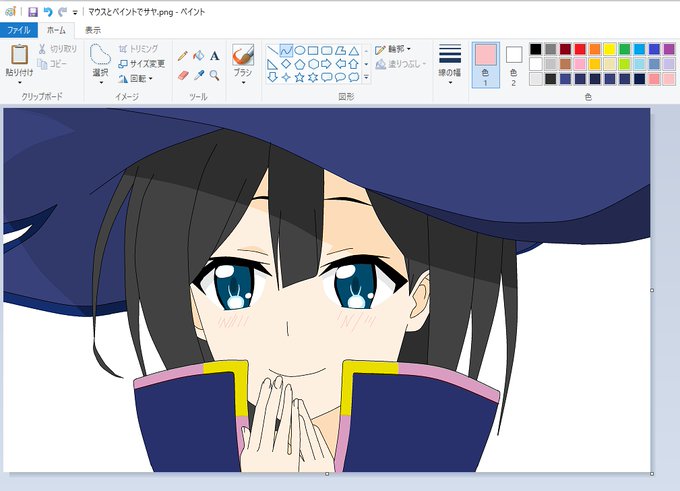Image resolution: width=680 pixels, height=491 pixels.
Task: Choose the Six-point star shape
Action: point(313,78)
